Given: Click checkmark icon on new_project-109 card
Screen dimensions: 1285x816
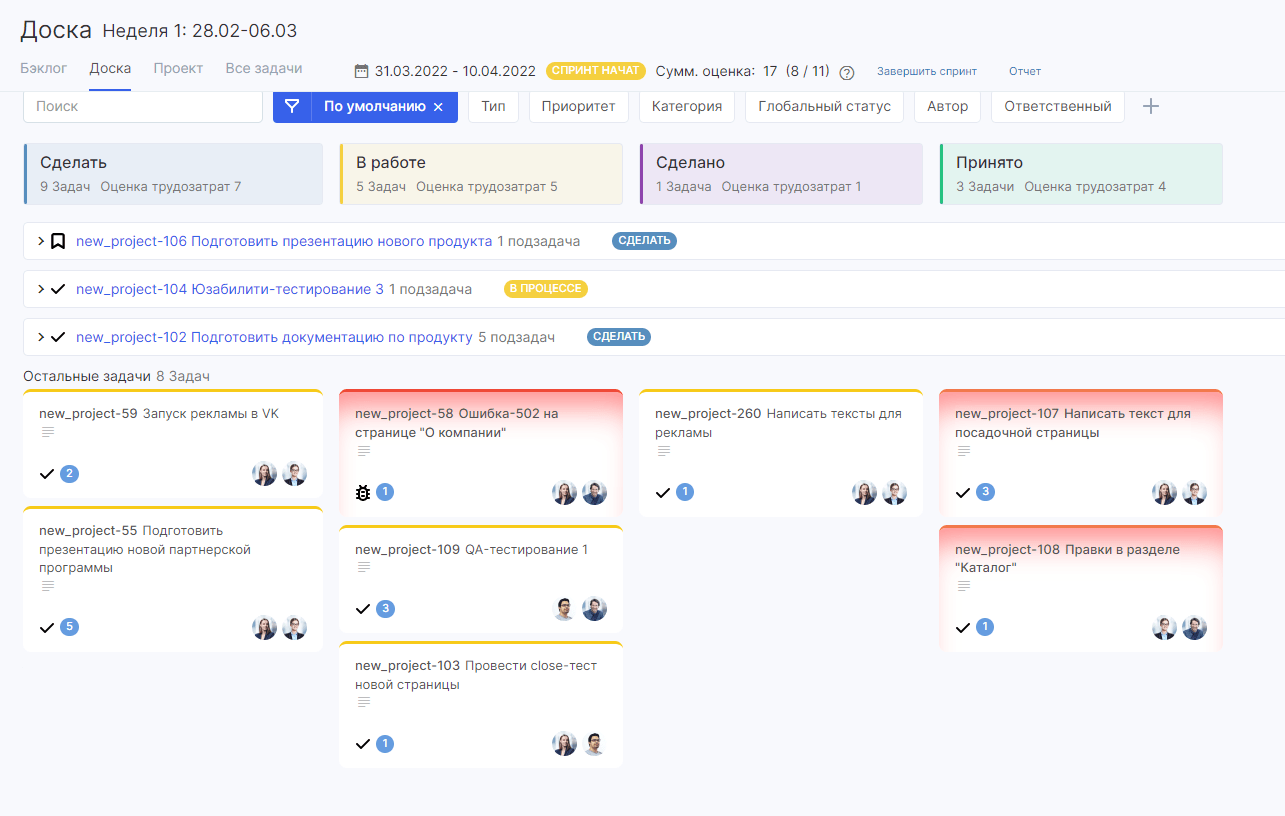Looking at the screenshot, I should (363, 608).
